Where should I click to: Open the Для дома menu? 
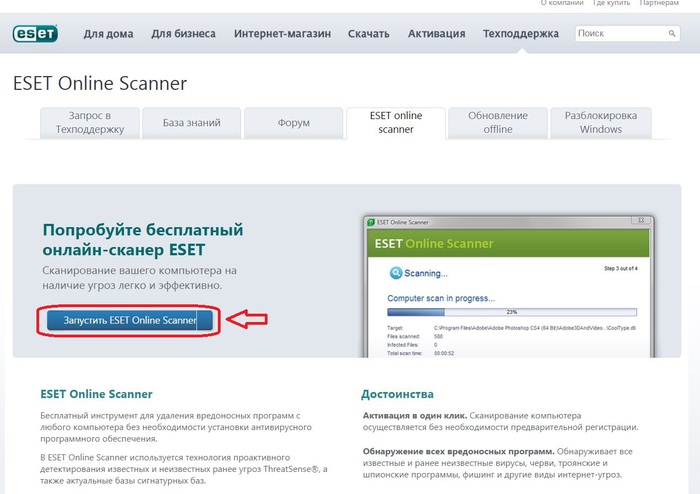108,33
